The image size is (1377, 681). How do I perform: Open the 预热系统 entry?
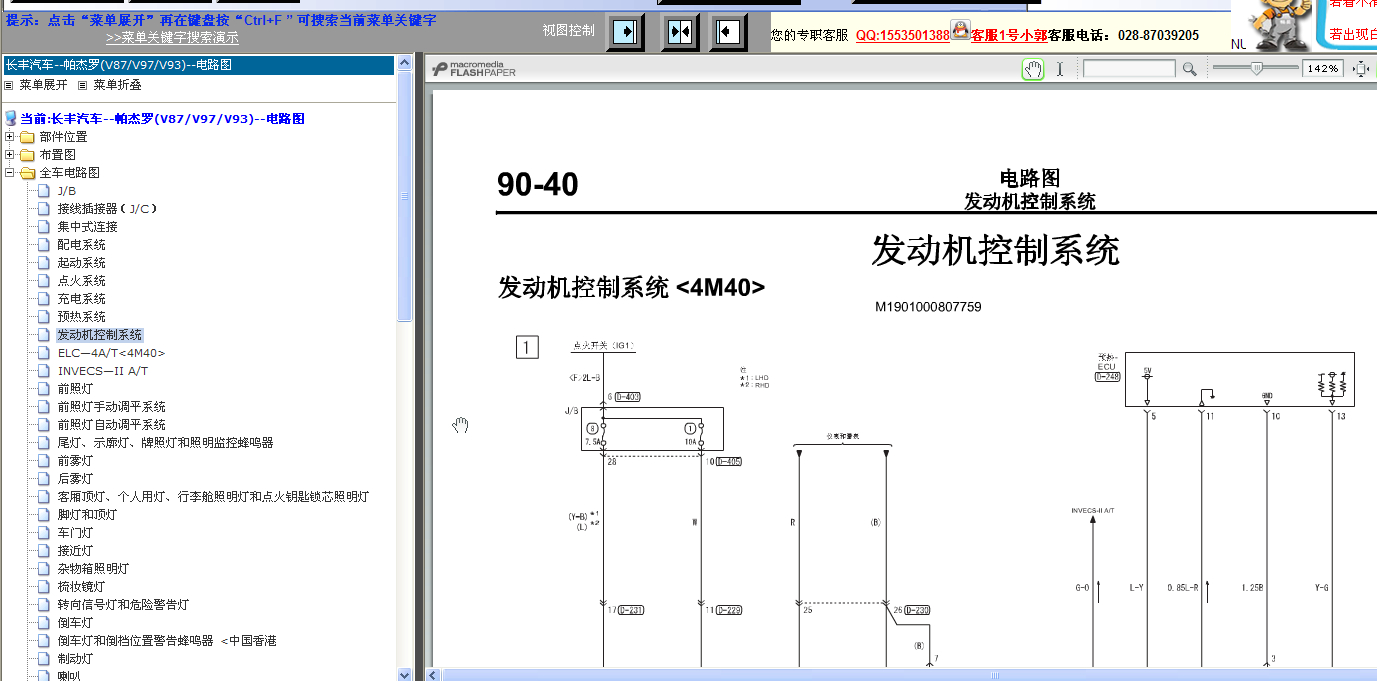click(x=81, y=316)
